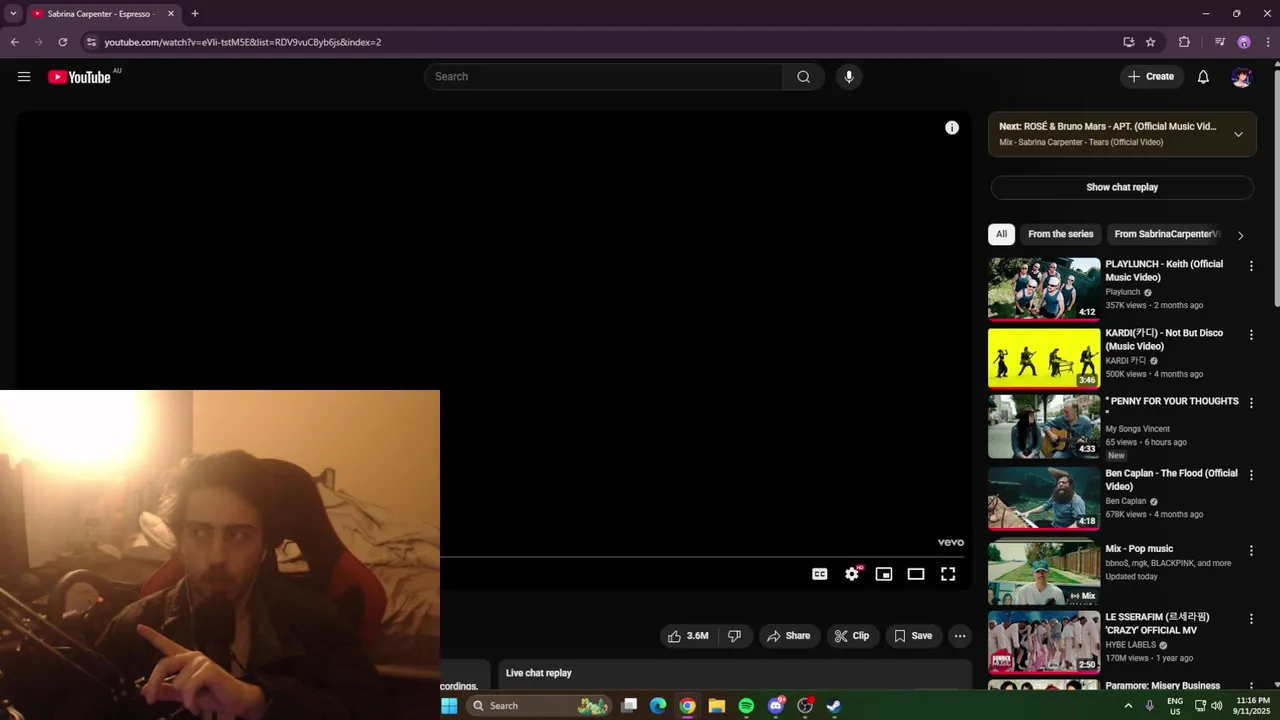
Task: Open Chrome three-dot menu
Action: [x=1268, y=42]
